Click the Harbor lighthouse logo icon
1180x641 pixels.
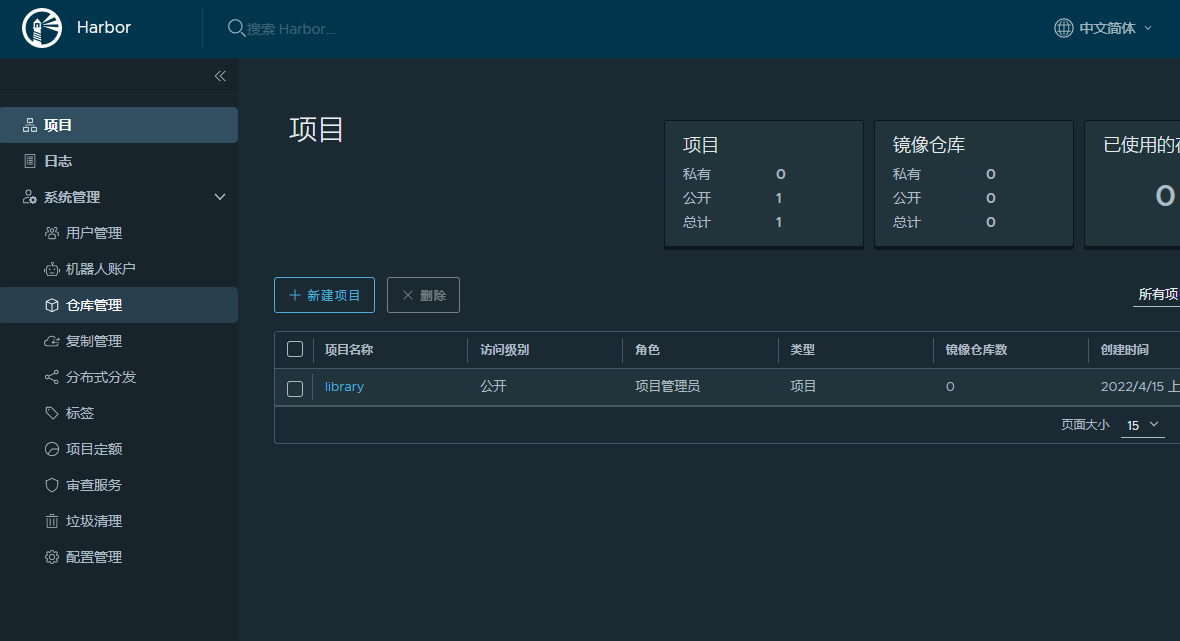coord(42,28)
